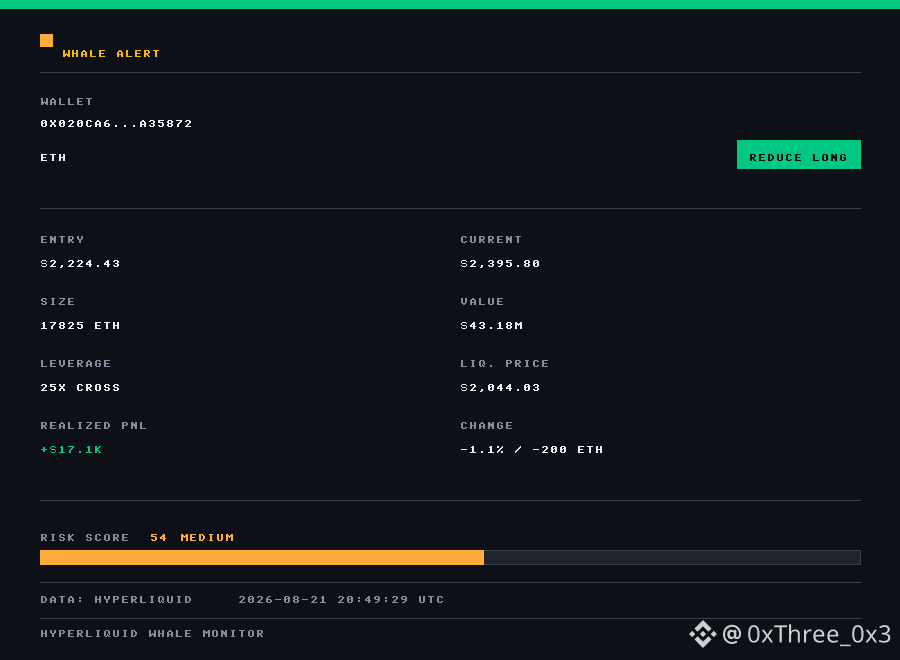Click the ENTRY field label
Viewport: 900px width, 660px height.
pyautogui.click(x=62, y=239)
